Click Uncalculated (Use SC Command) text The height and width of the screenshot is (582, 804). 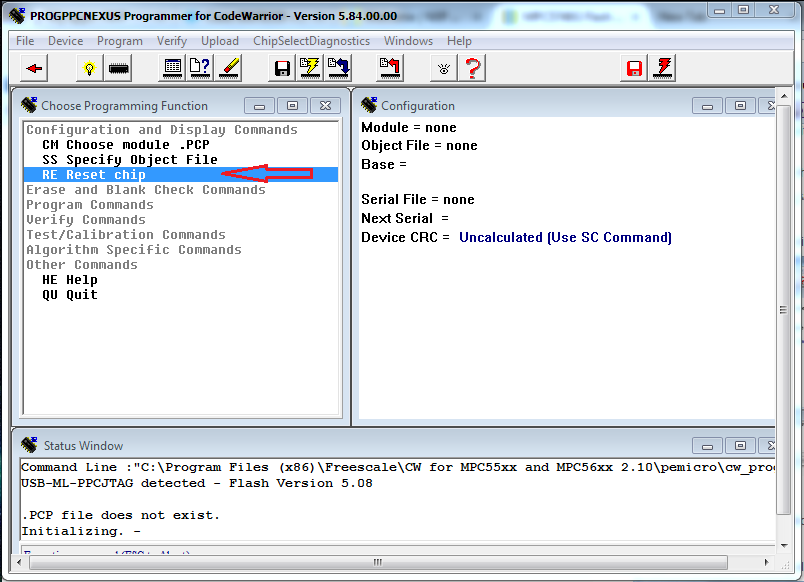click(565, 237)
